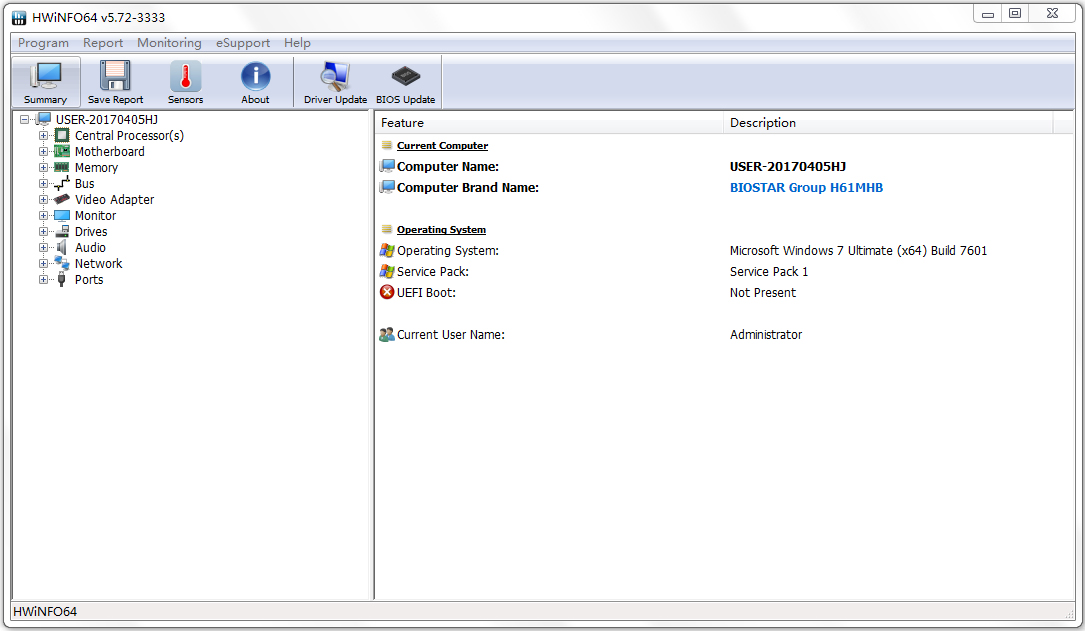Click the red X icon beside UEFI Boot
1085x631 pixels.
pyautogui.click(x=387, y=292)
